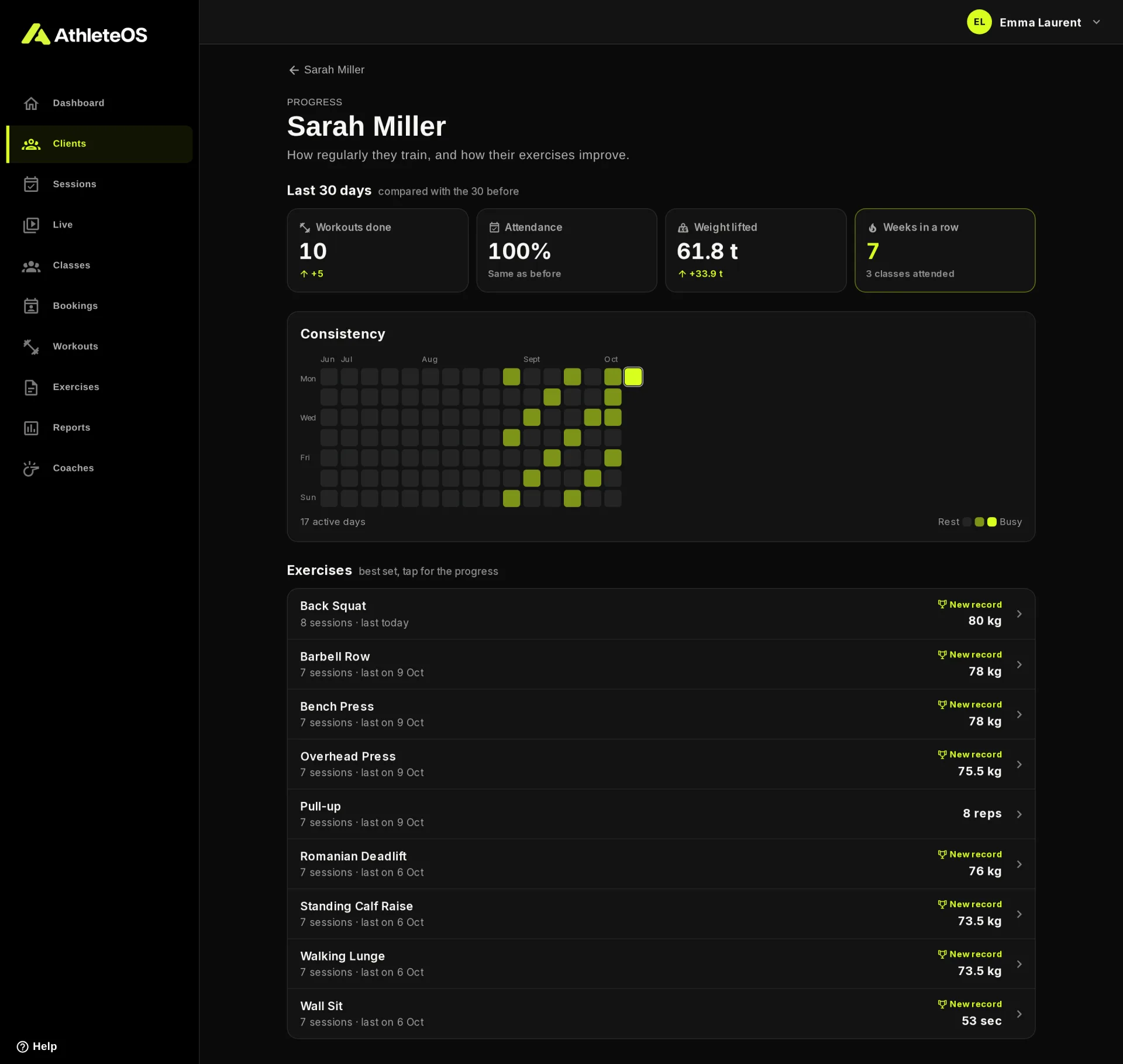Click the Workouts done stat card
The width and height of the screenshot is (1123, 1064).
tap(377, 250)
